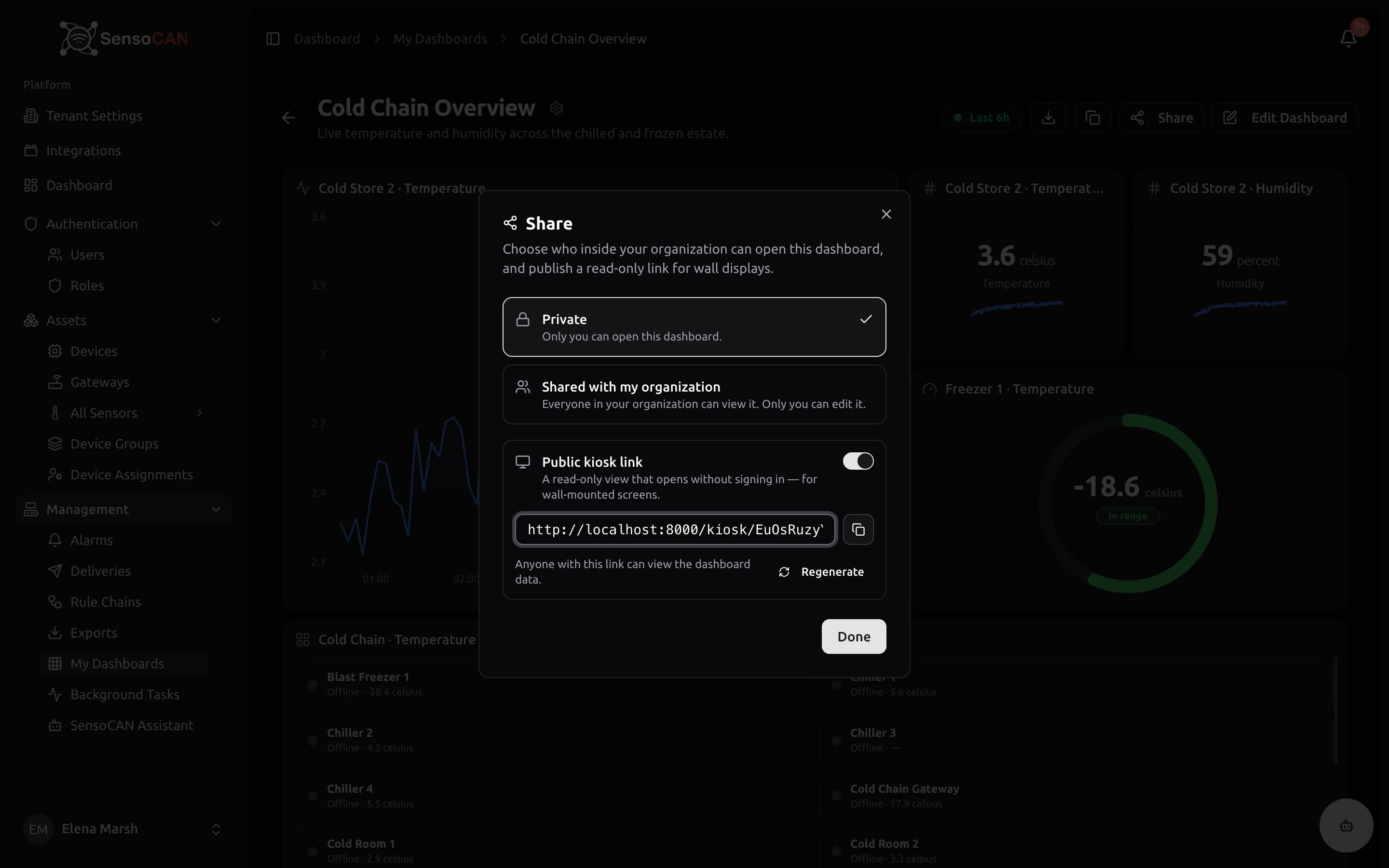Screen dimensions: 1389x868
Task: Go to Dashboard breadcrumb
Action: coord(327,39)
